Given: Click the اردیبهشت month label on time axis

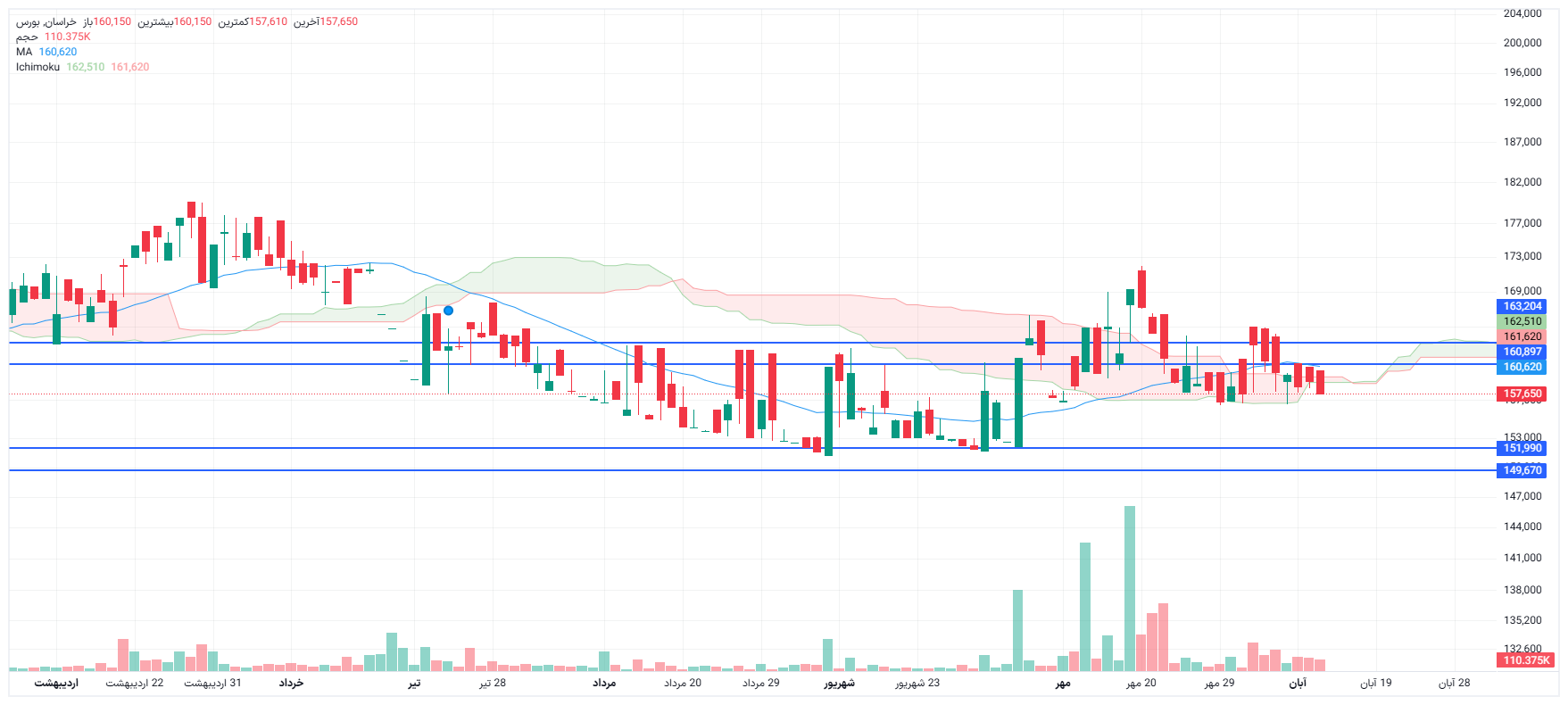Looking at the screenshot, I should tap(56, 683).
